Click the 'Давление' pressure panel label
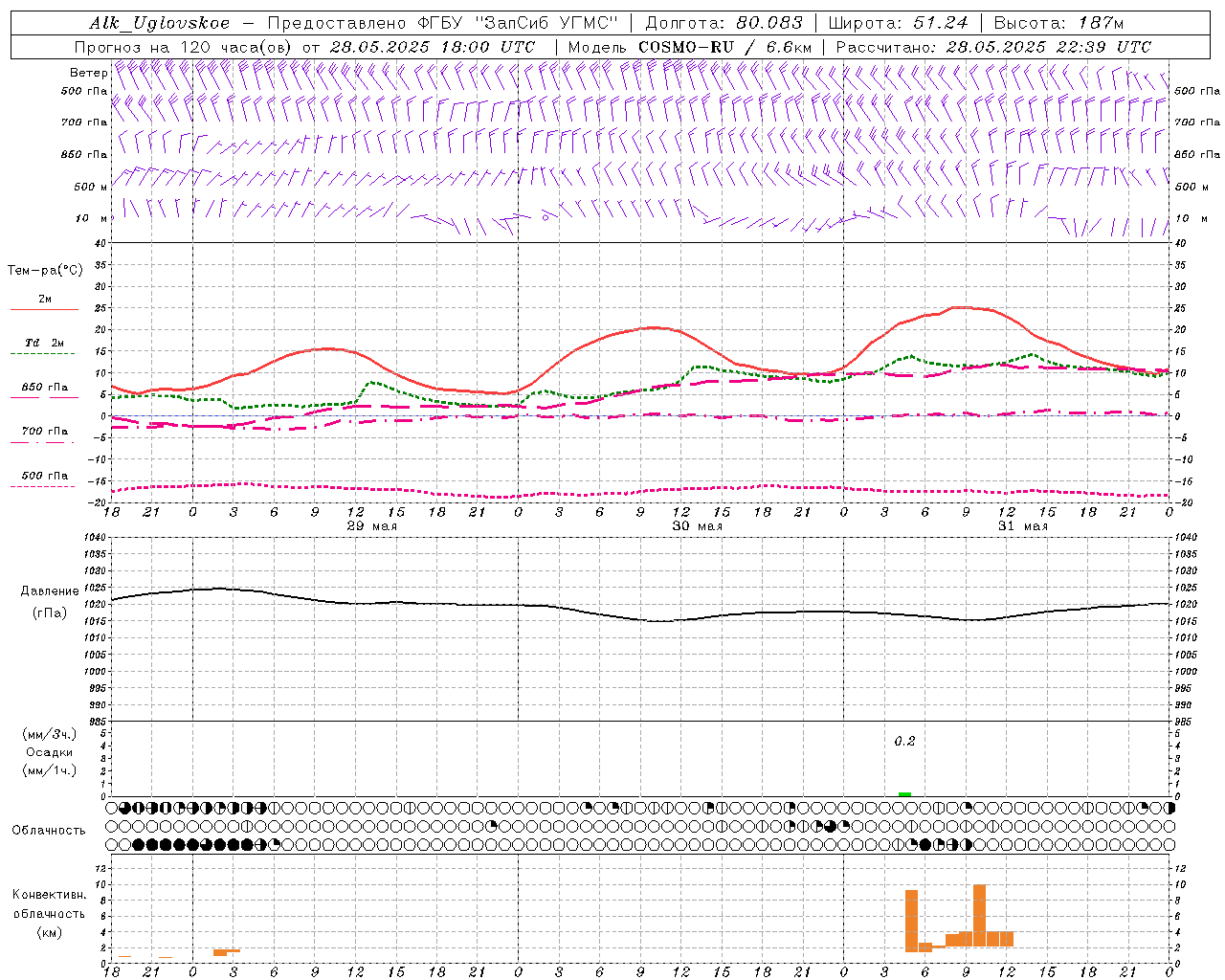The image size is (1225, 980). click(50, 591)
